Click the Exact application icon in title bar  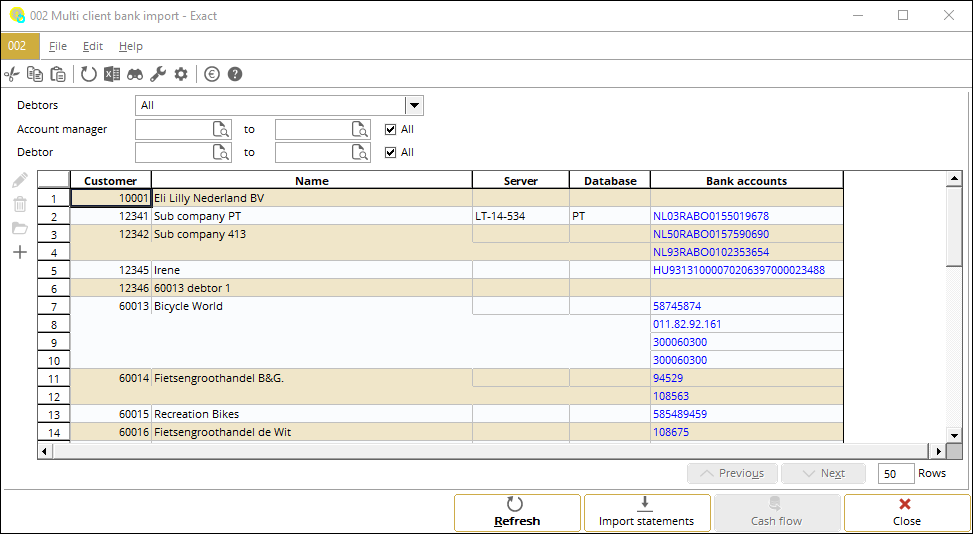(17, 15)
